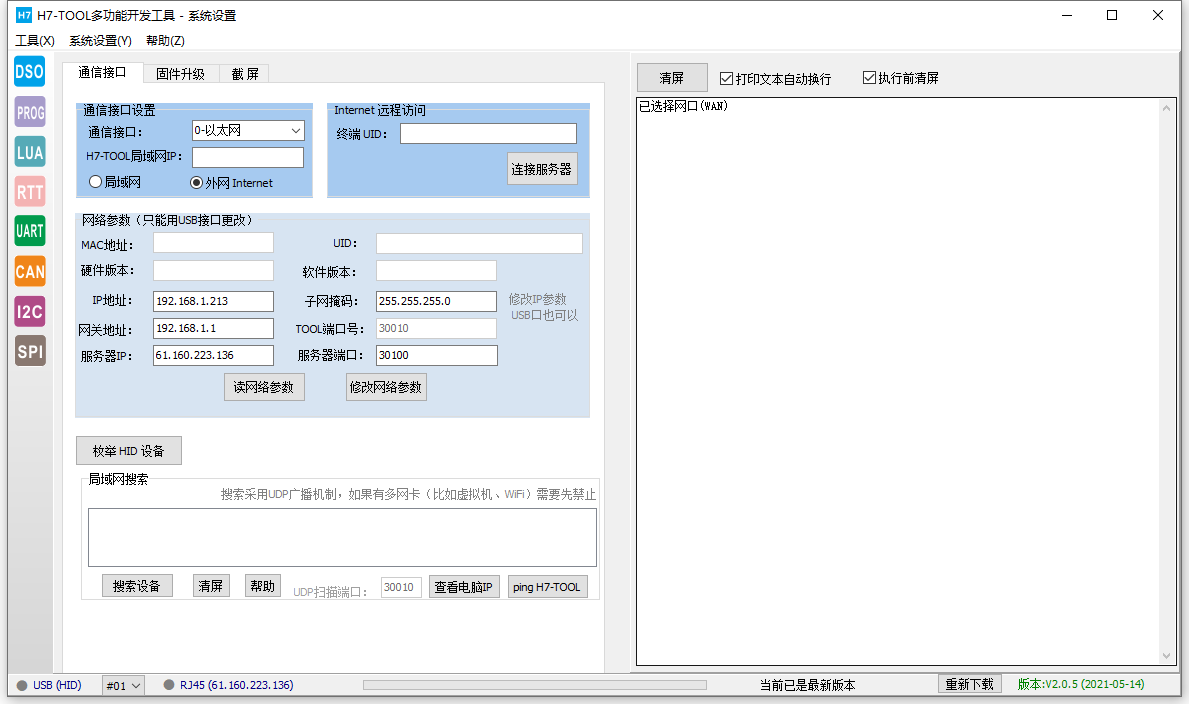Select the 外网 Internet radio option

pos(231,183)
